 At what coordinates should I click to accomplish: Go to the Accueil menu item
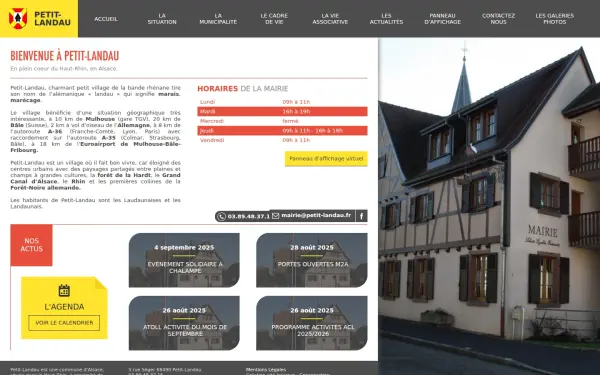pos(106,19)
